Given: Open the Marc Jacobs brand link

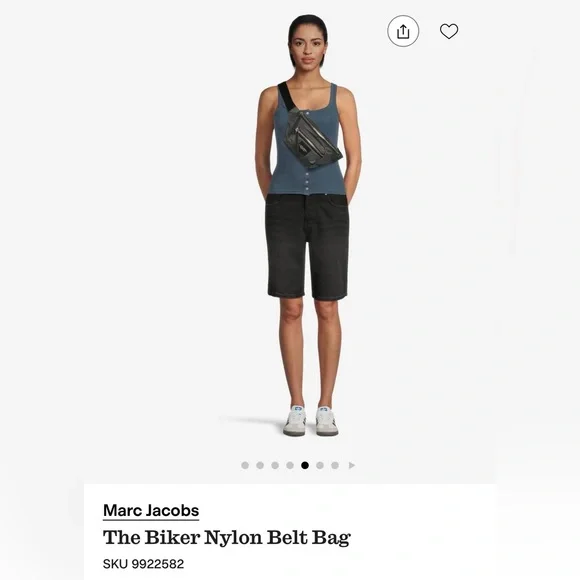Looking at the screenshot, I should coord(151,511).
